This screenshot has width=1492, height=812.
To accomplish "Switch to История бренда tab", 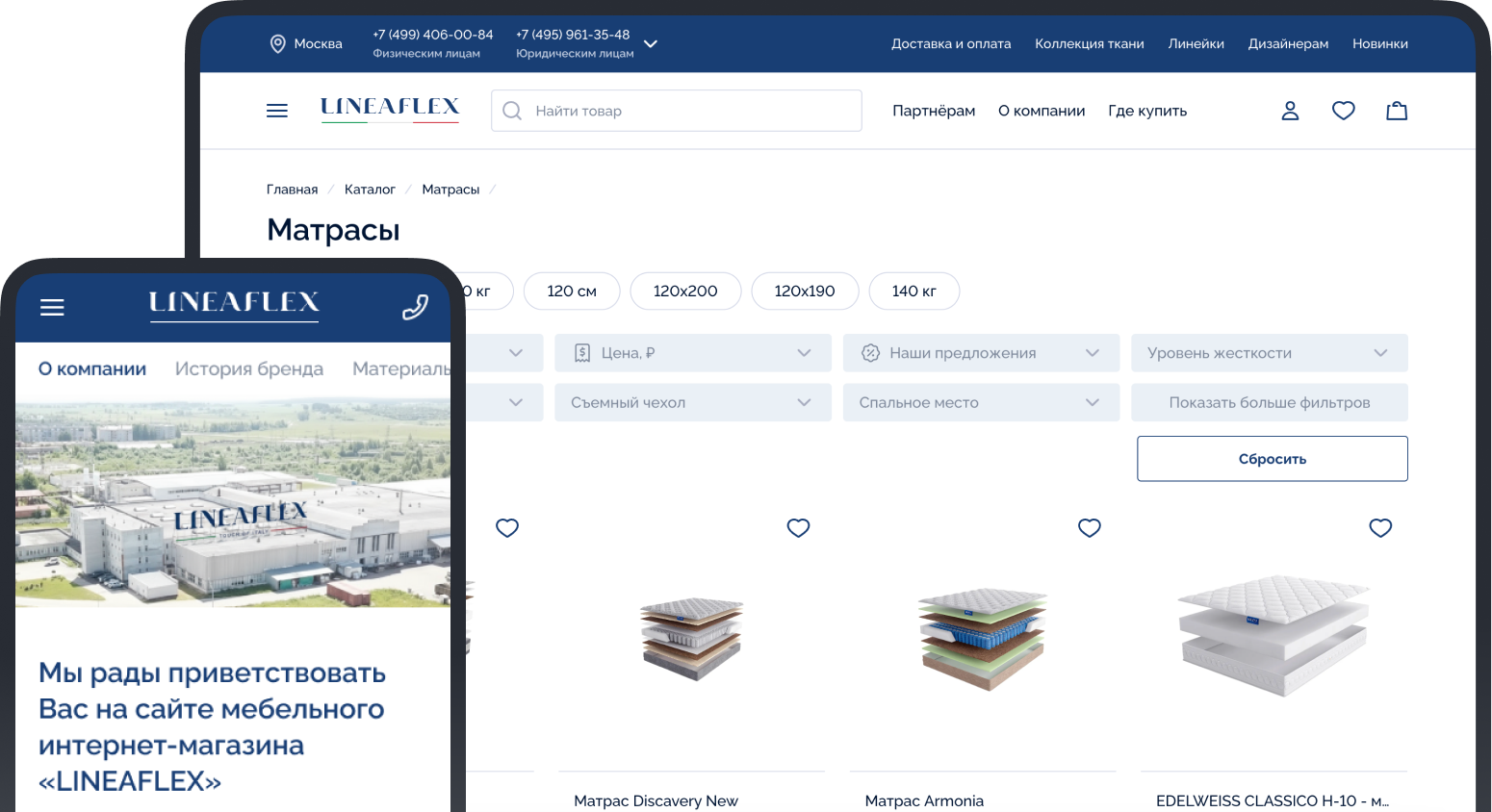I will pos(249,368).
